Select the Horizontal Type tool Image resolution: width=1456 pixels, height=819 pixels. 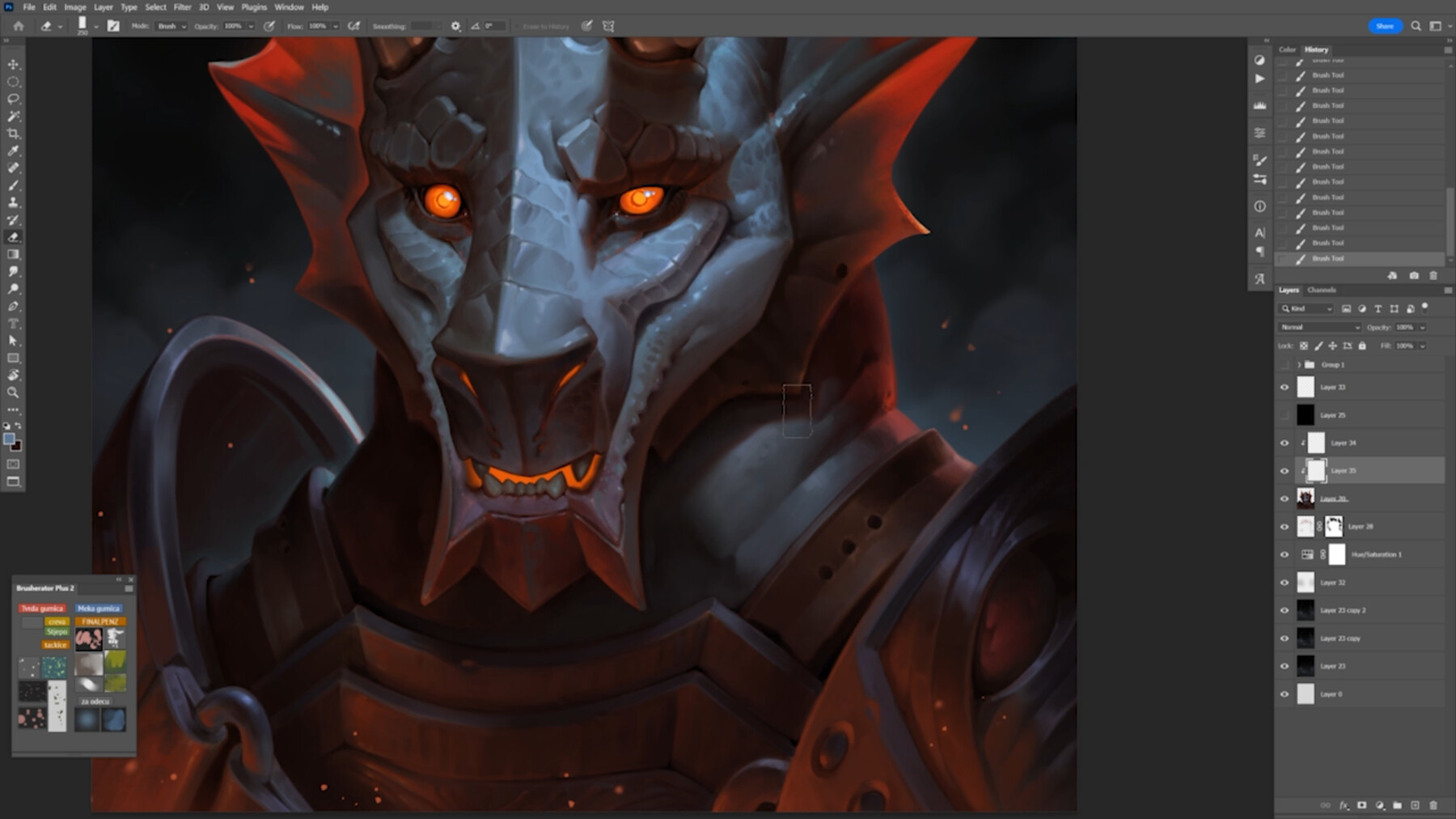pyautogui.click(x=13, y=323)
